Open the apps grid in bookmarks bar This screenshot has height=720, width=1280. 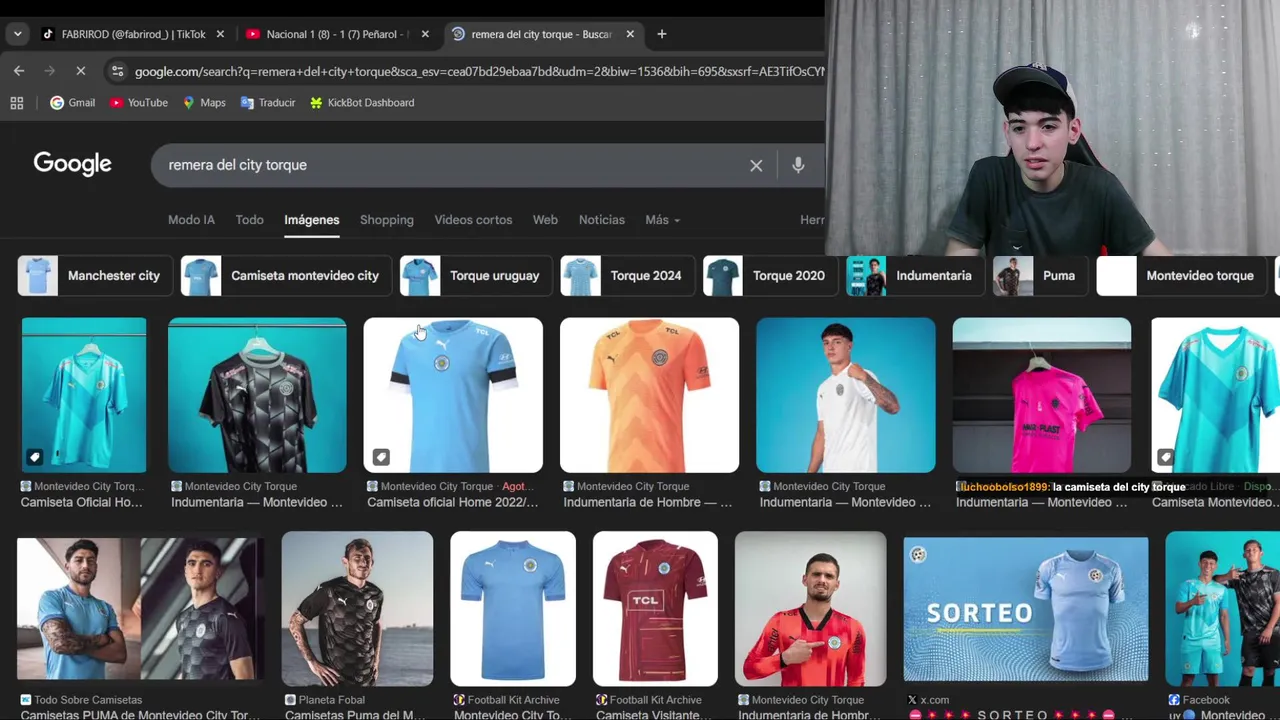pyautogui.click(x=17, y=103)
